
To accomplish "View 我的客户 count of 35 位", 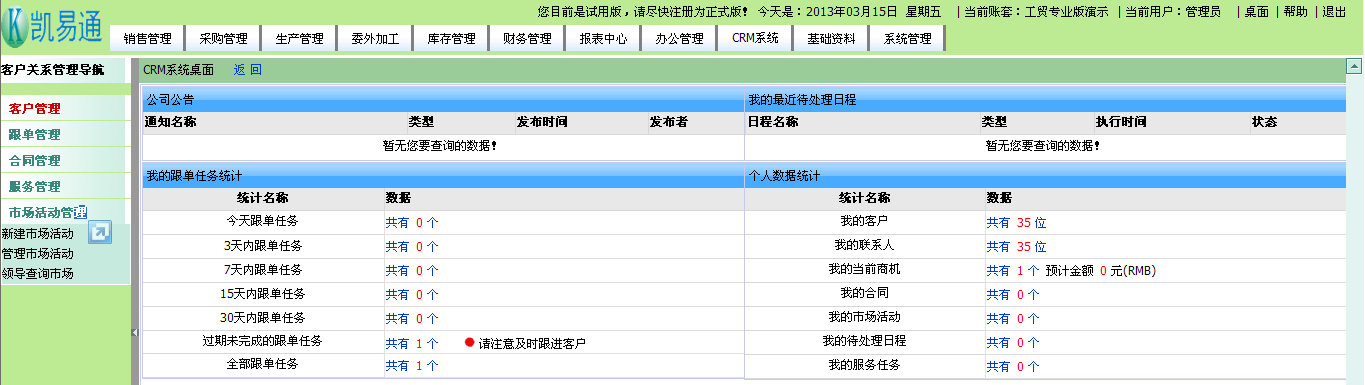I will click(x=1016, y=222).
